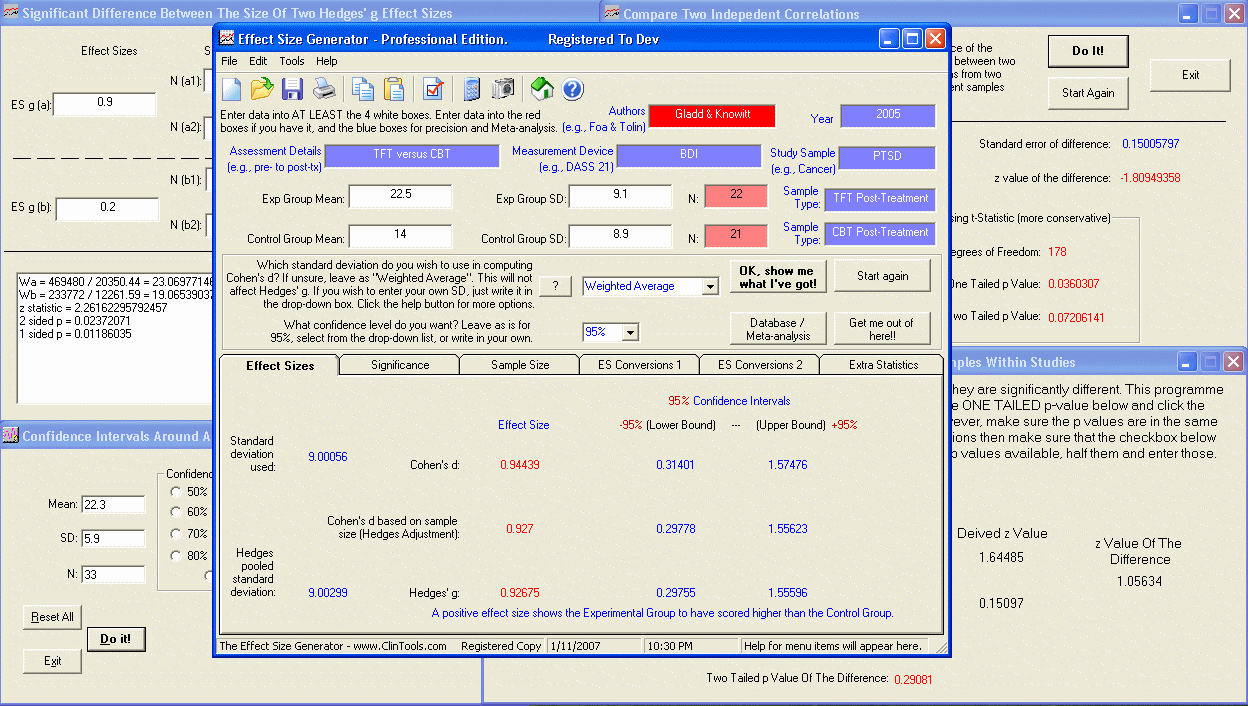Viewport: 1248px width, 706px height.
Task: Click the Exp Group Mean input field
Action: [x=400, y=197]
